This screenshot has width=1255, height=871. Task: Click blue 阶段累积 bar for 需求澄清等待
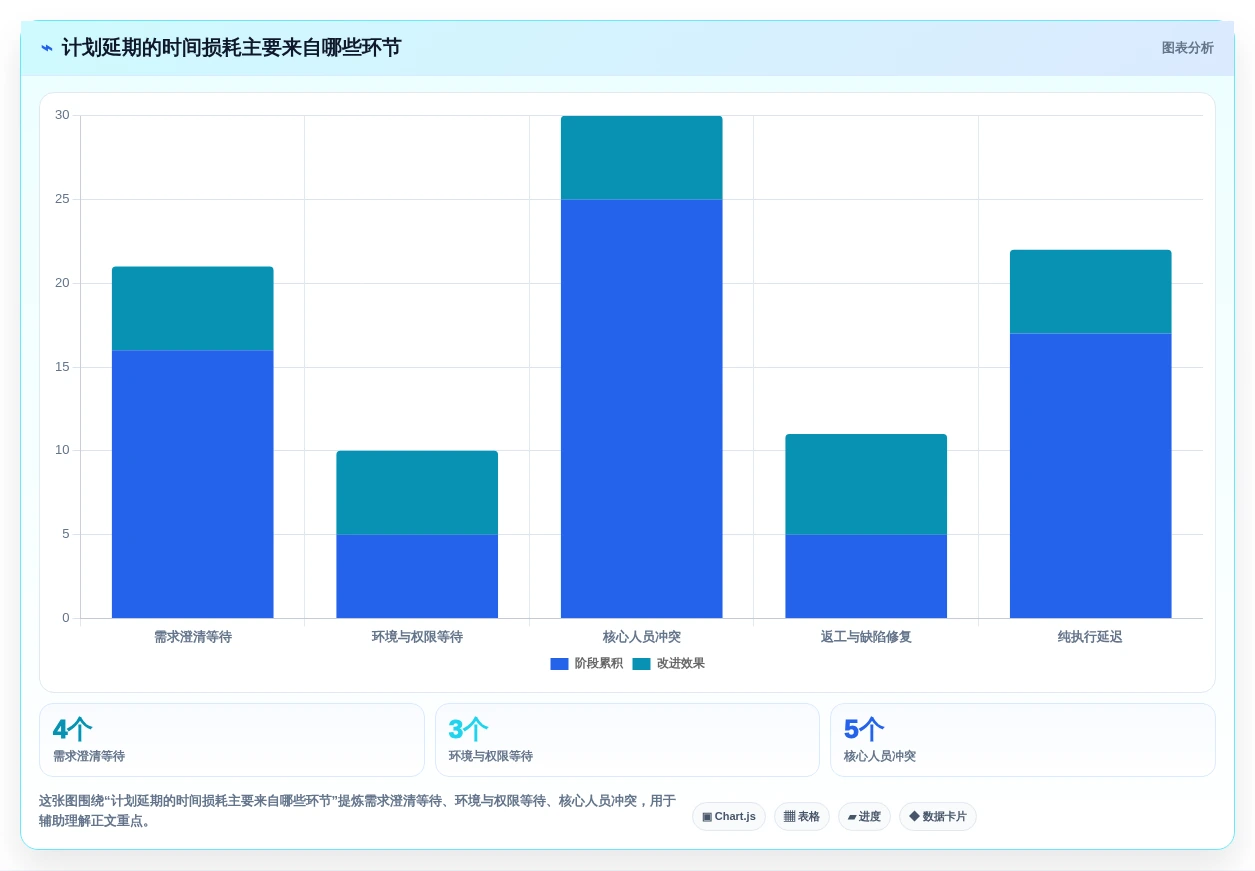coord(192,484)
